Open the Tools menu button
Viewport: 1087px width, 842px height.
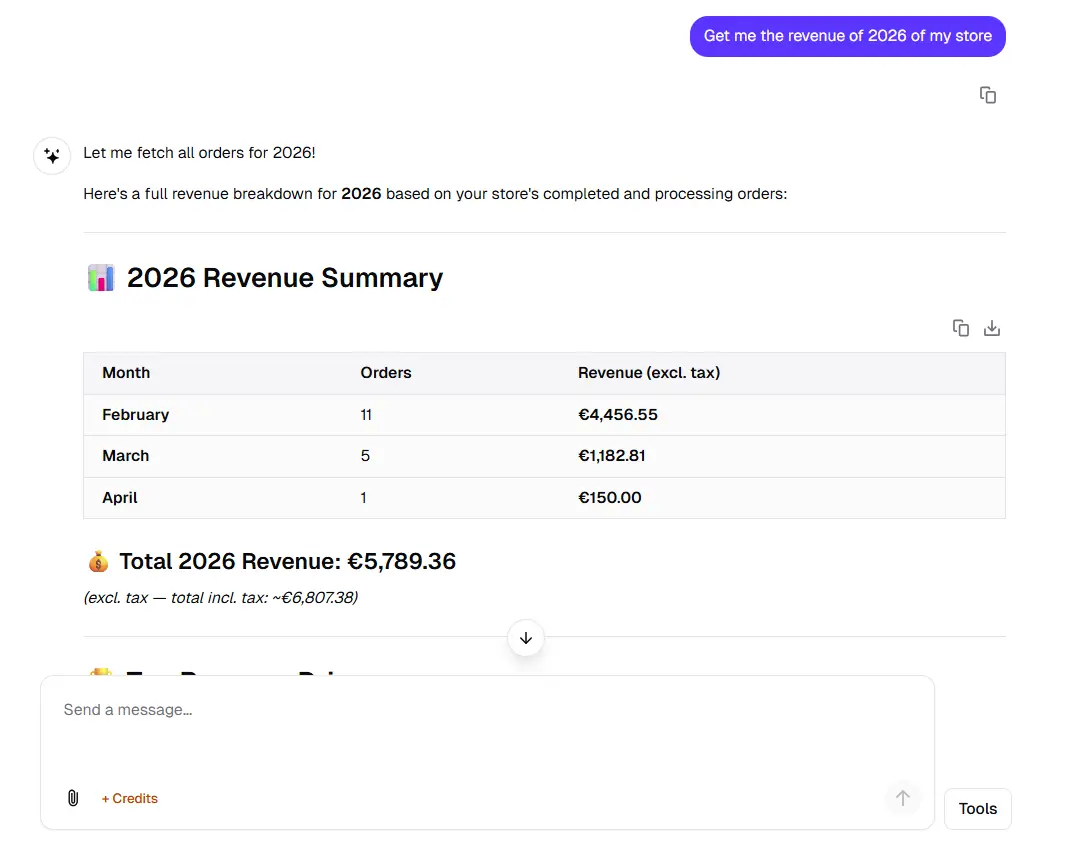point(977,809)
